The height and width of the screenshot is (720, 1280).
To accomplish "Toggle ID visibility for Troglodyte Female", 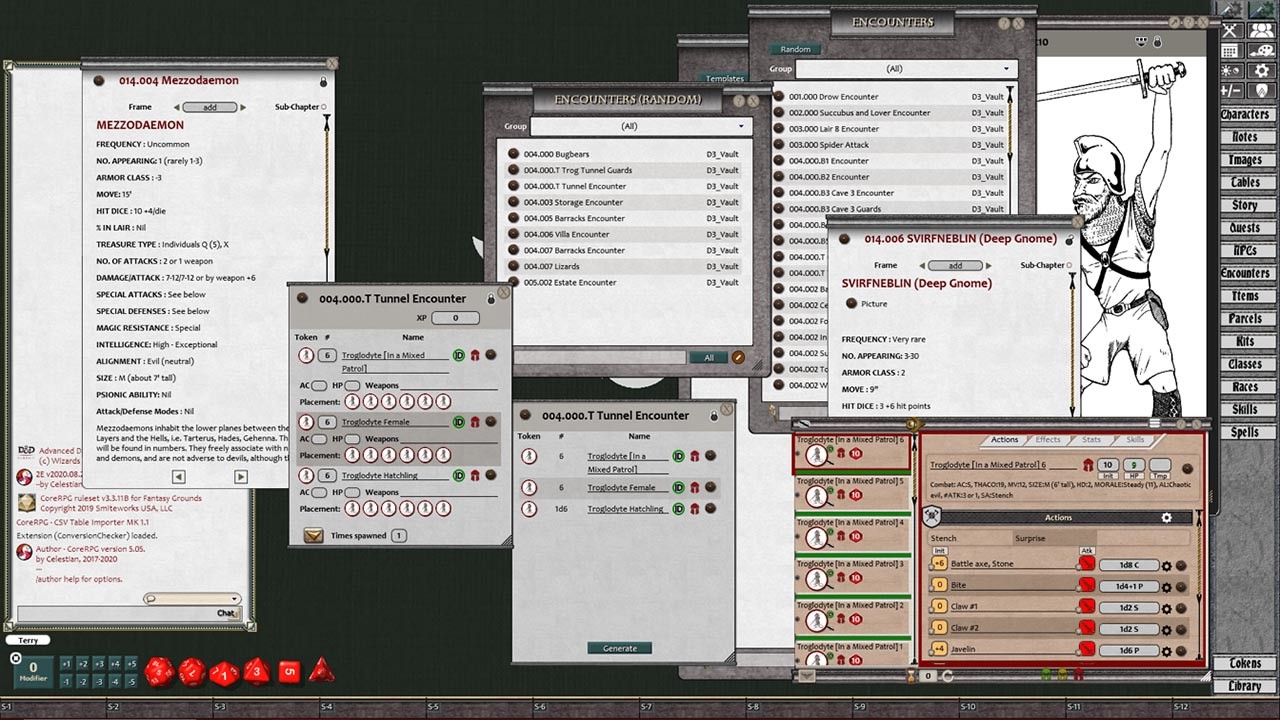I will 678,487.
